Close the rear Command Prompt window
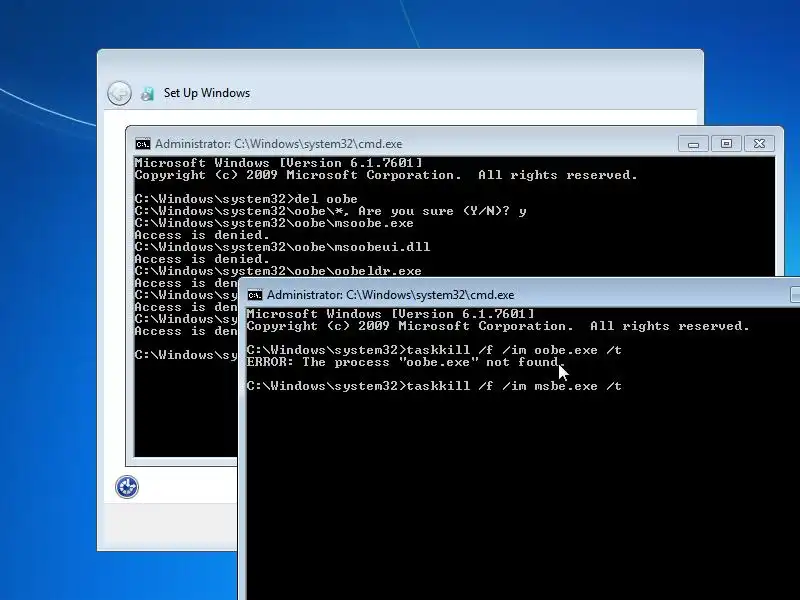This screenshot has width=800, height=600. pyautogui.click(x=759, y=144)
